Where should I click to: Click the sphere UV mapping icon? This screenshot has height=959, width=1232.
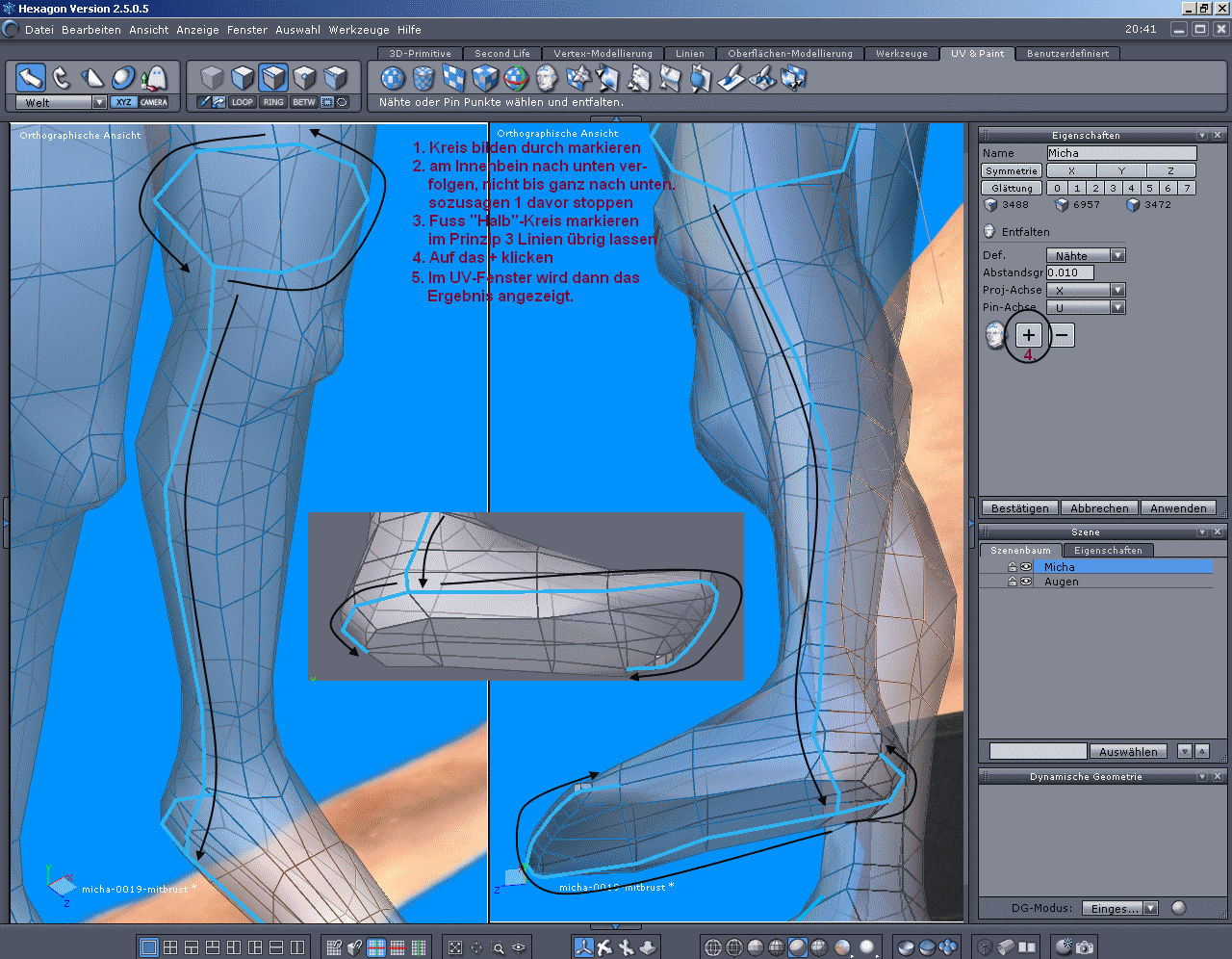point(393,78)
